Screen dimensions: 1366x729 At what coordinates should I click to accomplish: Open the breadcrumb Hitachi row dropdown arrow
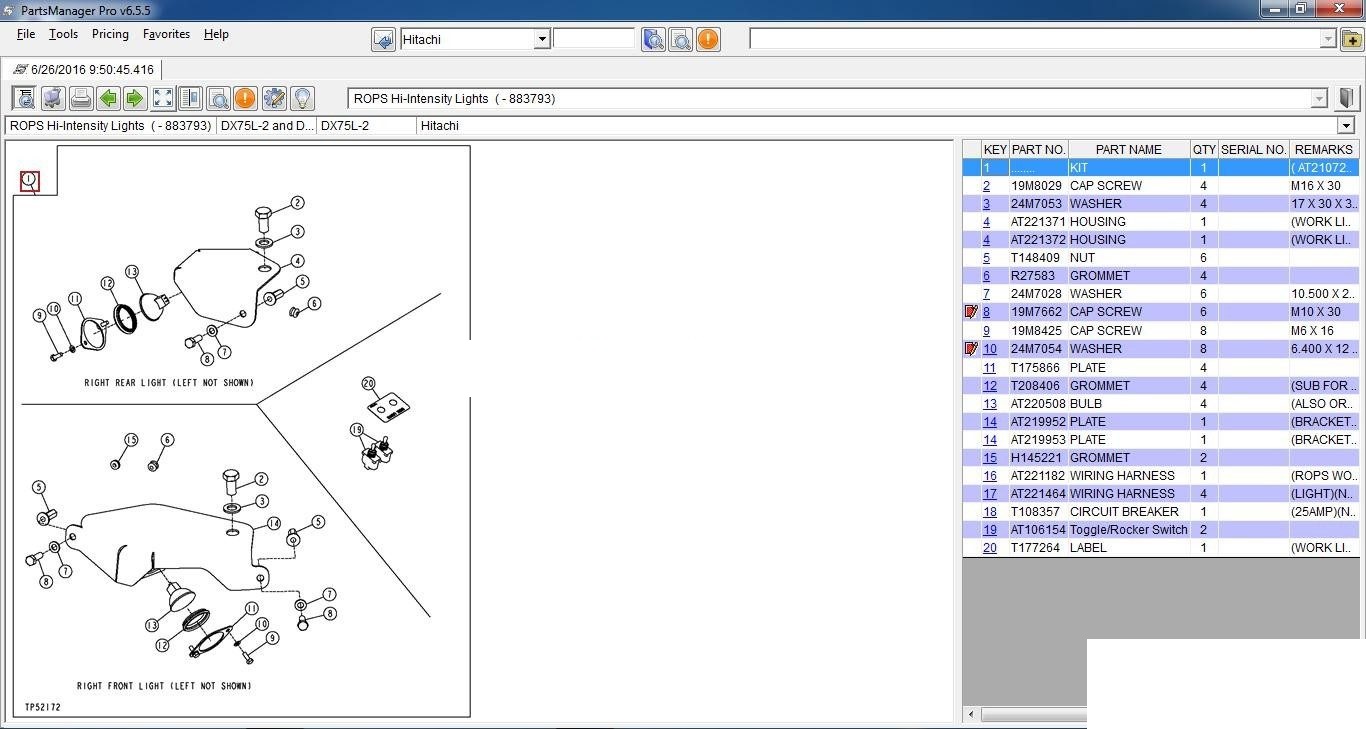point(1346,126)
